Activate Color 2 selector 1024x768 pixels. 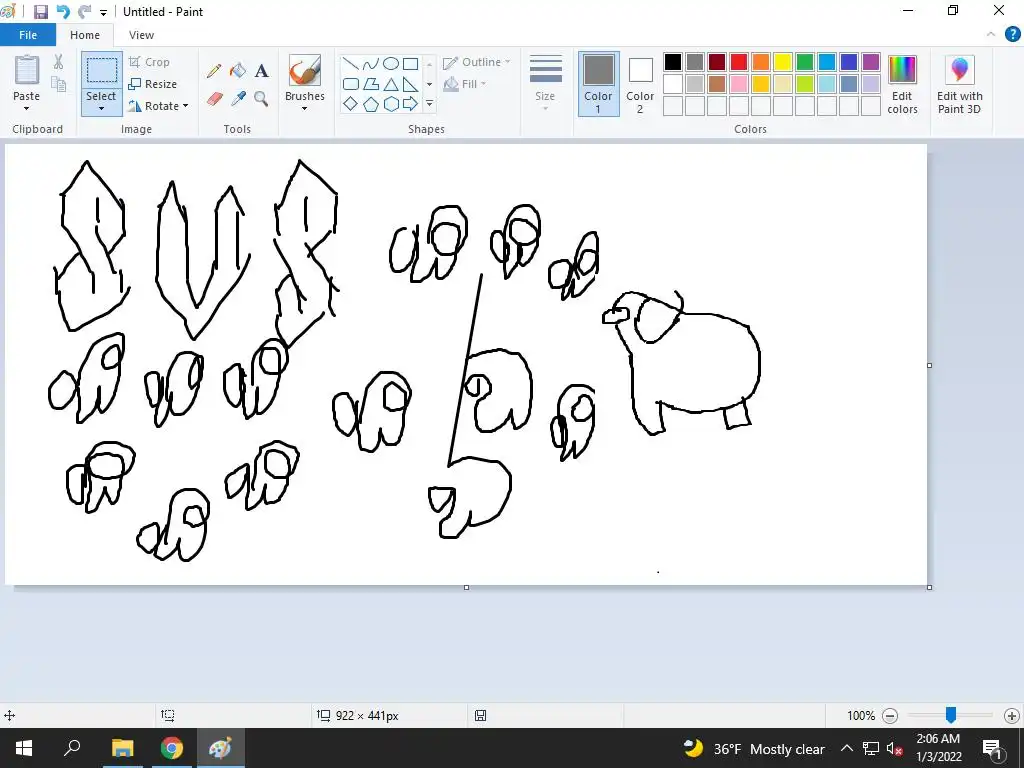coord(640,84)
